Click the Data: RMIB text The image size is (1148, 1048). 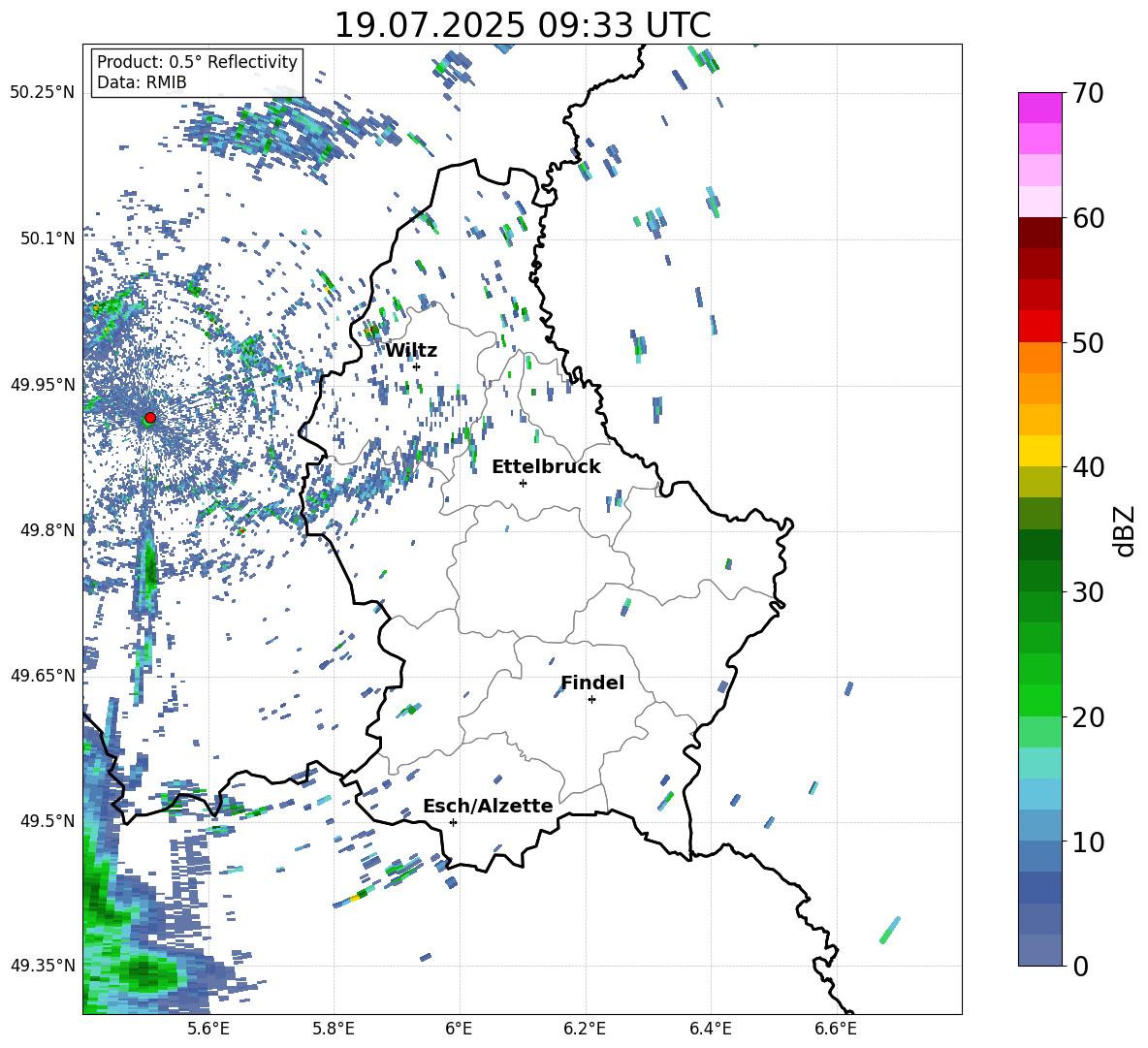(x=142, y=82)
